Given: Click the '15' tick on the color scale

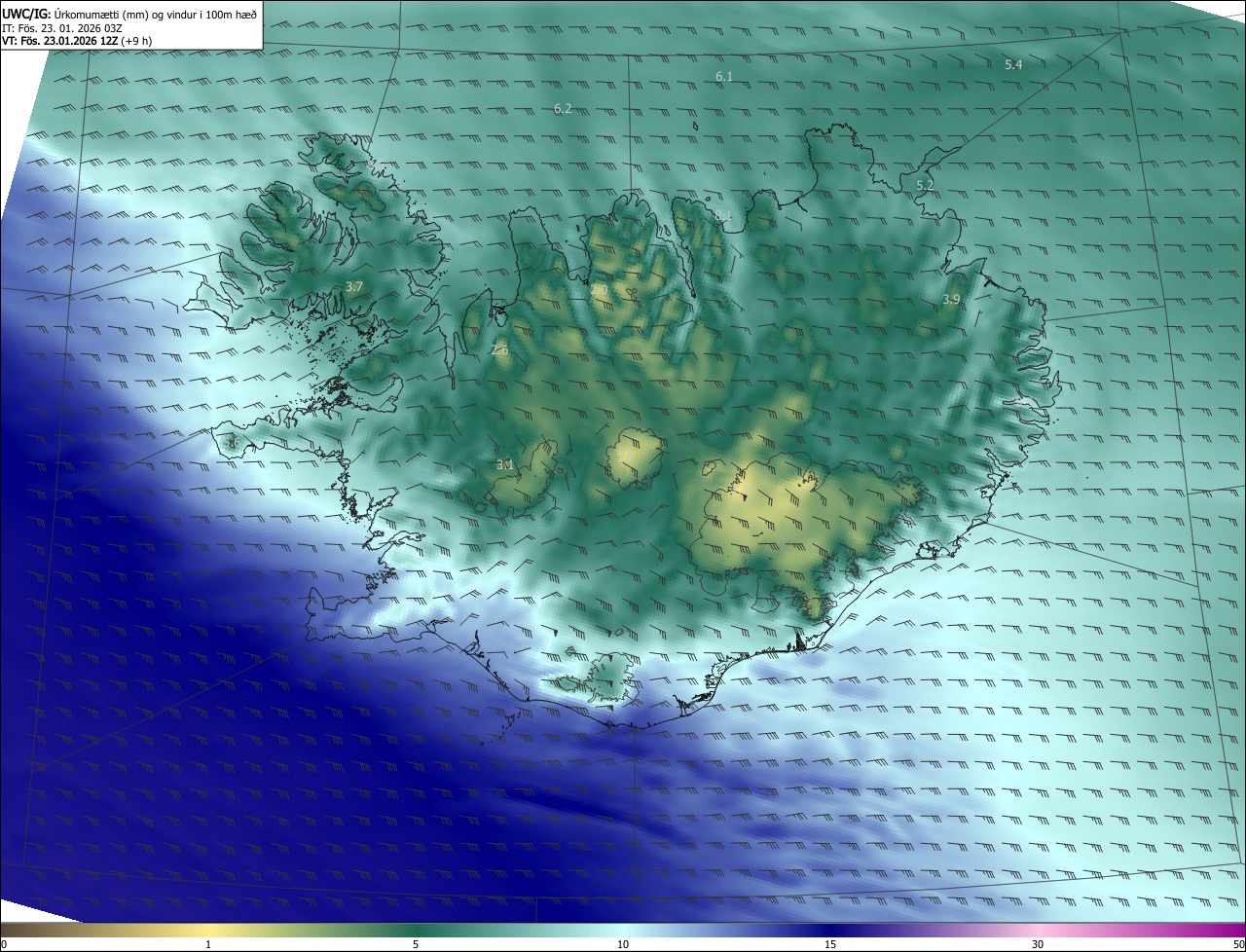Looking at the screenshot, I should [x=830, y=944].
